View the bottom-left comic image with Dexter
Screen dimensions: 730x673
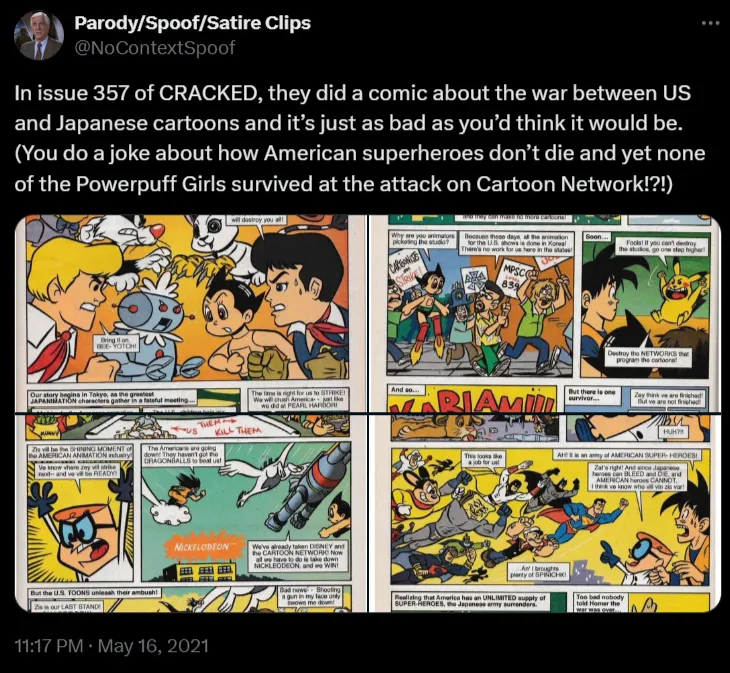tap(191, 513)
